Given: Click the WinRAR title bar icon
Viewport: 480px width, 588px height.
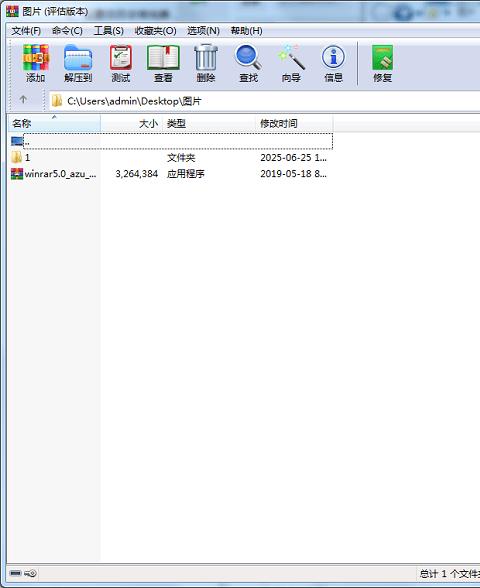Looking at the screenshot, I should click(12, 11).
